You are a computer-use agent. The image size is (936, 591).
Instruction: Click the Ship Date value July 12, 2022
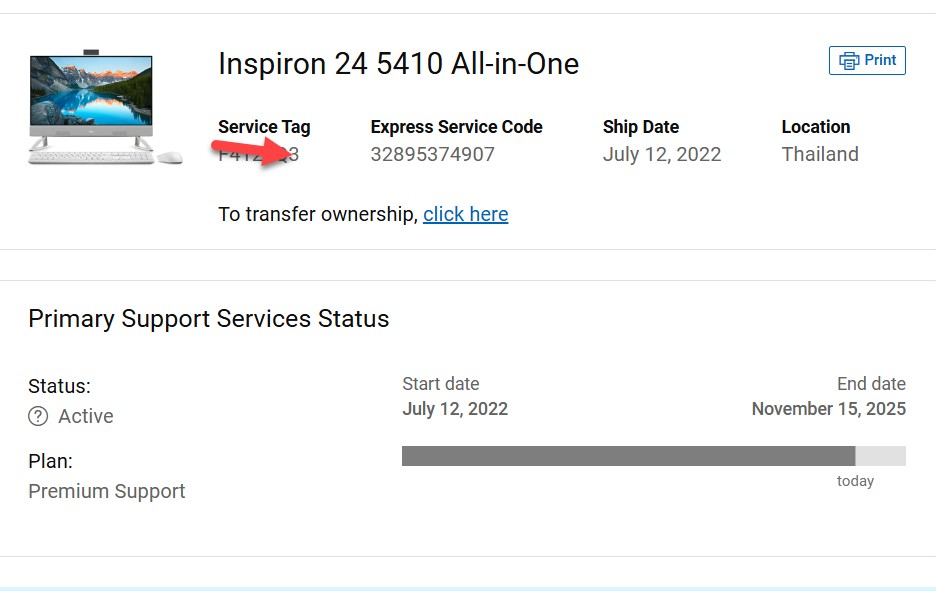pyautogui.click(x=662, y=155)
